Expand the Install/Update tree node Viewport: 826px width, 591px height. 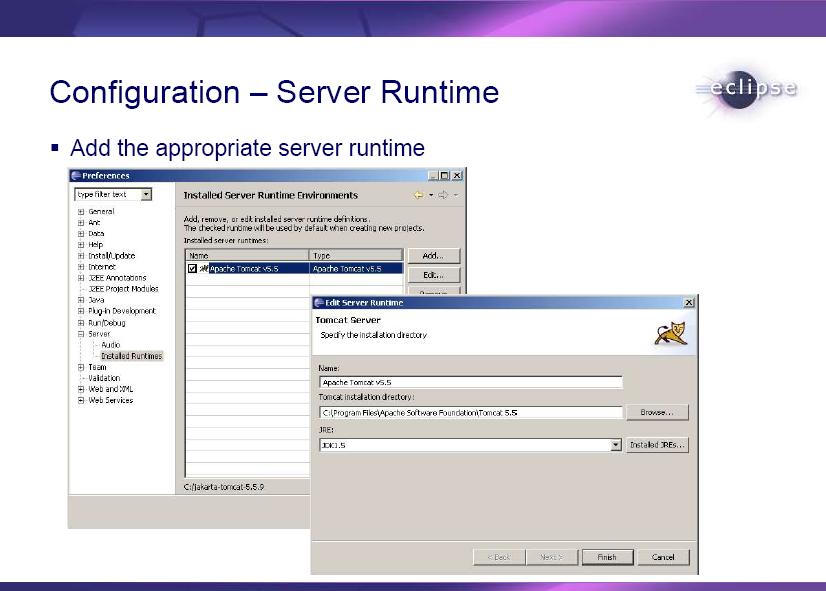pos(81,256)
